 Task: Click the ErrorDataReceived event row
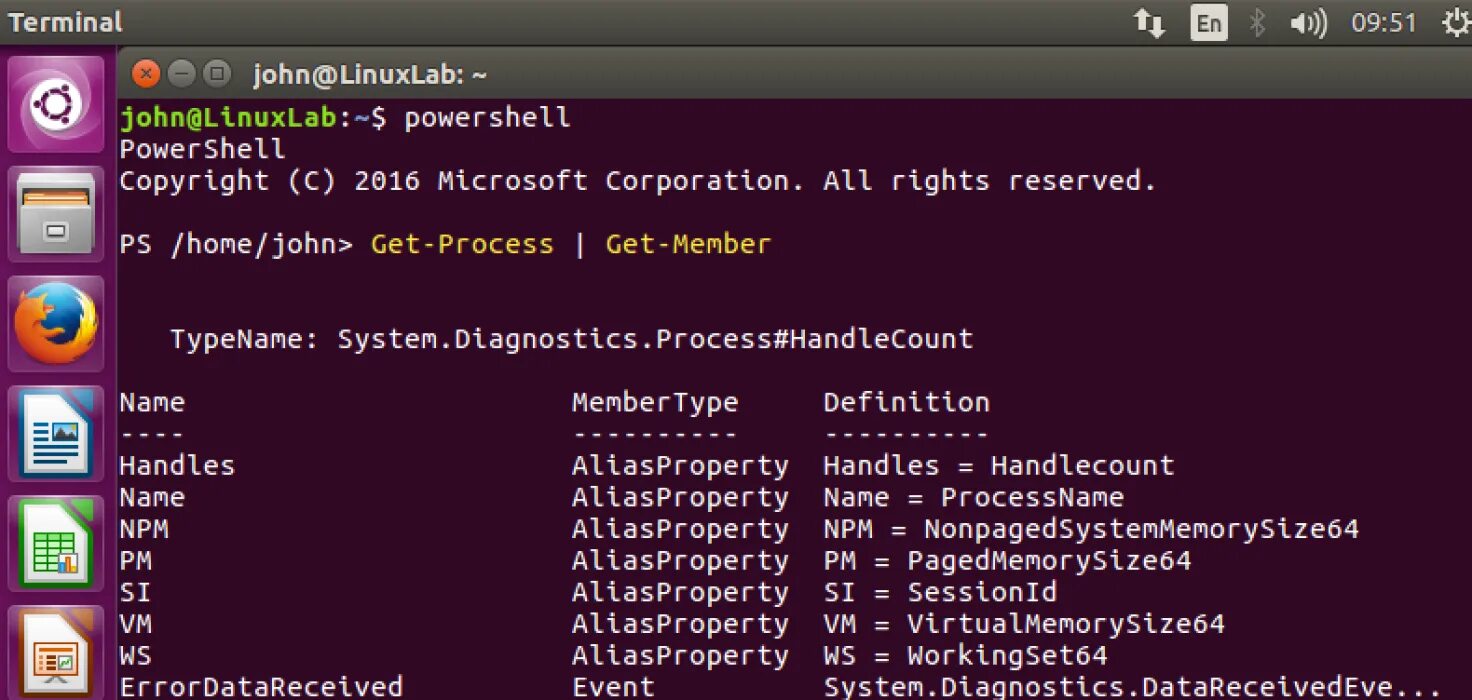point(260,687)
